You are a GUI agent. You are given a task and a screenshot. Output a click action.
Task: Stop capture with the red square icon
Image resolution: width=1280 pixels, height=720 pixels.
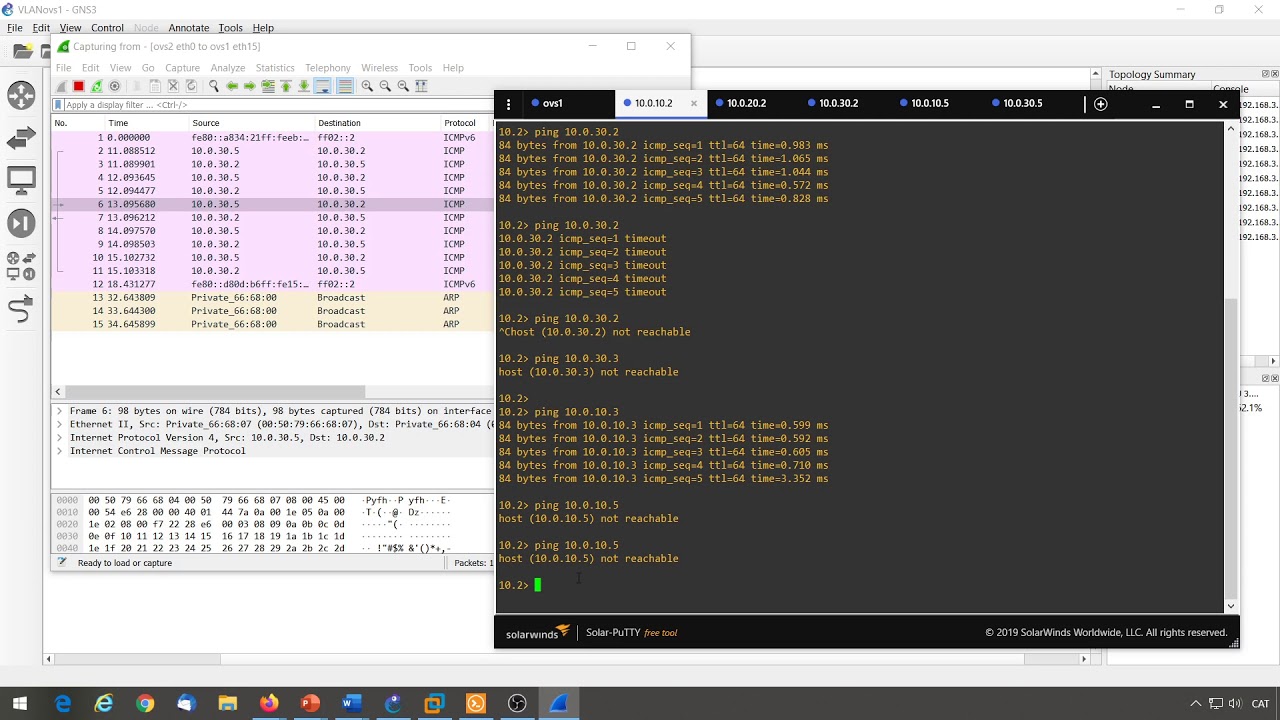(x=78, y=86)
